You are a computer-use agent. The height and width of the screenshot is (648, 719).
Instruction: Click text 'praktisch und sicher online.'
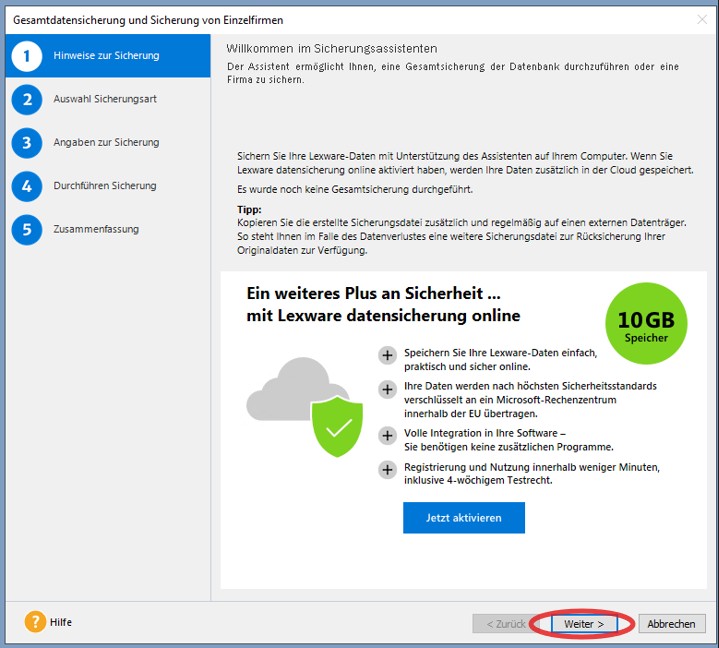pos(467,366)
